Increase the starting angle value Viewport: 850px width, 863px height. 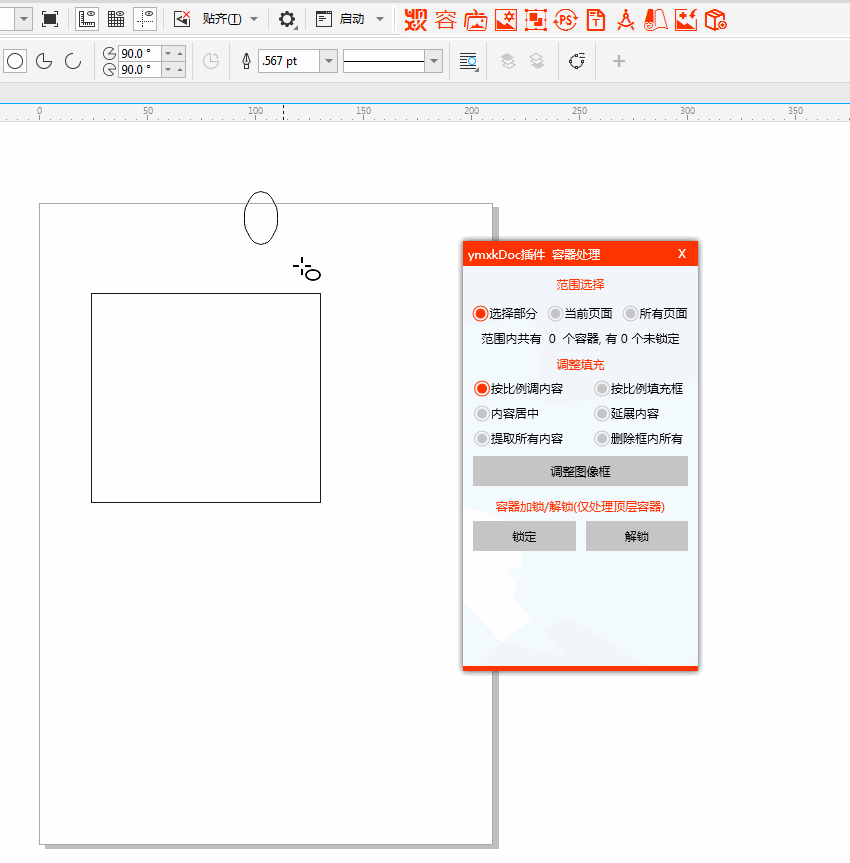(180, 53)
